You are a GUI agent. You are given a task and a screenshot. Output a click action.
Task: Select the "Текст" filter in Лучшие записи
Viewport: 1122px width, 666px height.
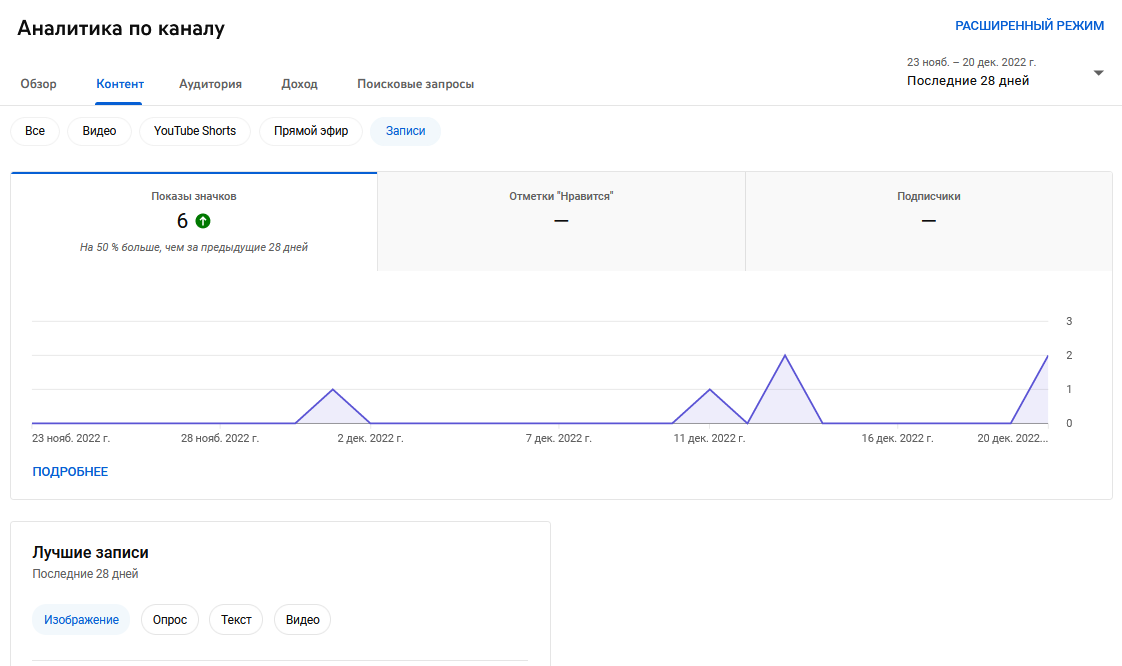[x=235, y=619]
